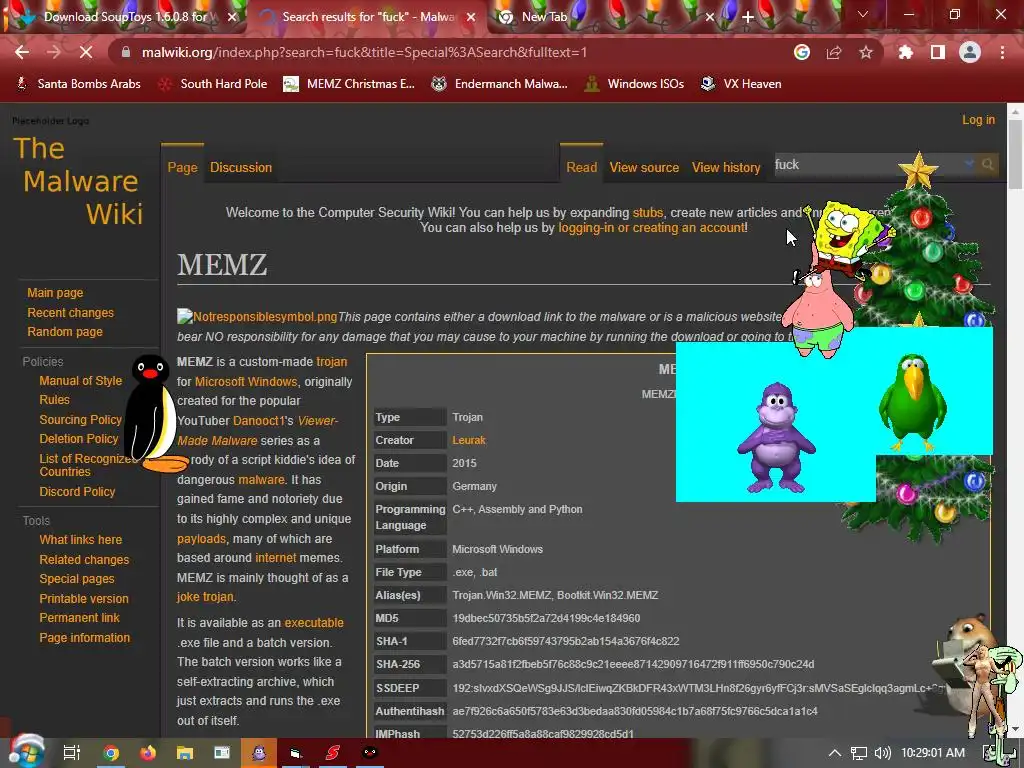Click What links here tool link

pyautogui.click(x=80, y=539)
